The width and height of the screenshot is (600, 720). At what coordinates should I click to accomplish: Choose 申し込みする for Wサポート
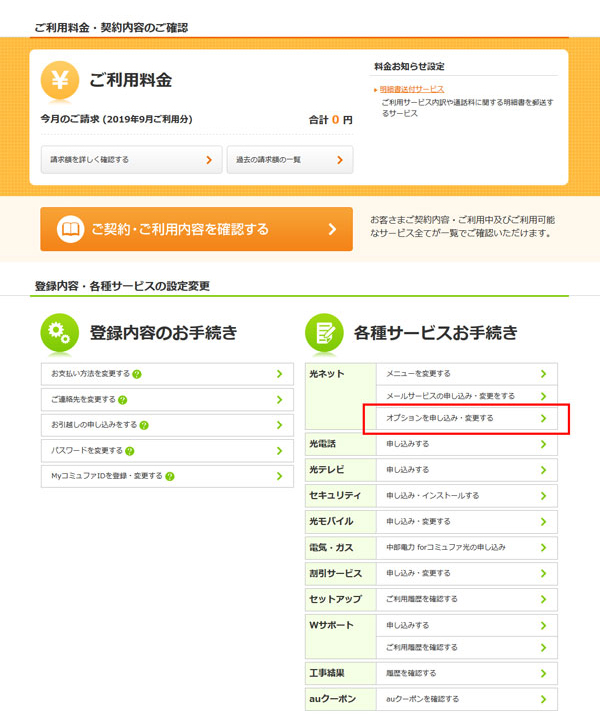467,625
